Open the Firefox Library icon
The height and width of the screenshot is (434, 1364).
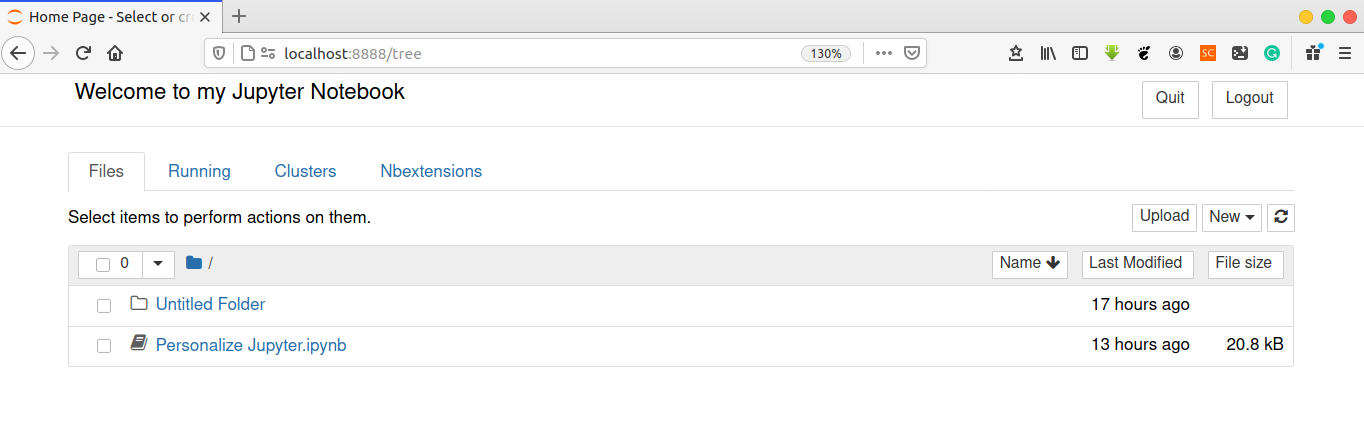coord(1048,54)
